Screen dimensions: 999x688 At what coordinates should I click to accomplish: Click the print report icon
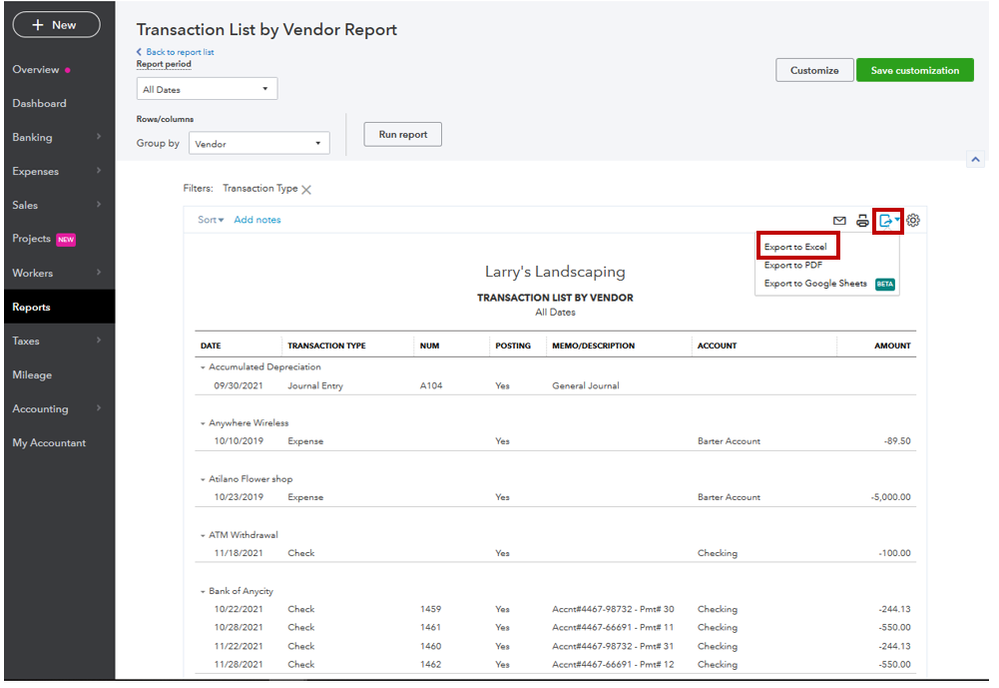(862, 221)
